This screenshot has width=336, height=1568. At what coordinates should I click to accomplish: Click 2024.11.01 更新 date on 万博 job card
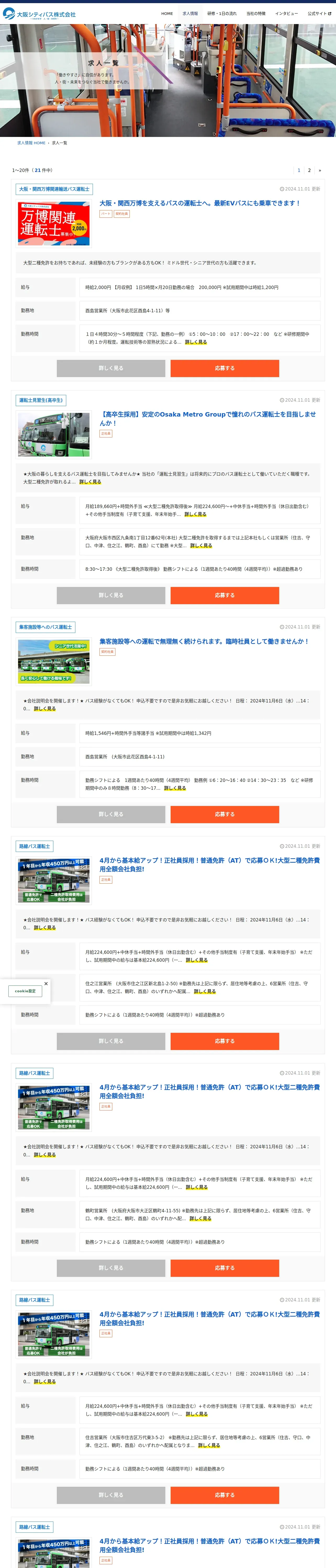(300, 189)
